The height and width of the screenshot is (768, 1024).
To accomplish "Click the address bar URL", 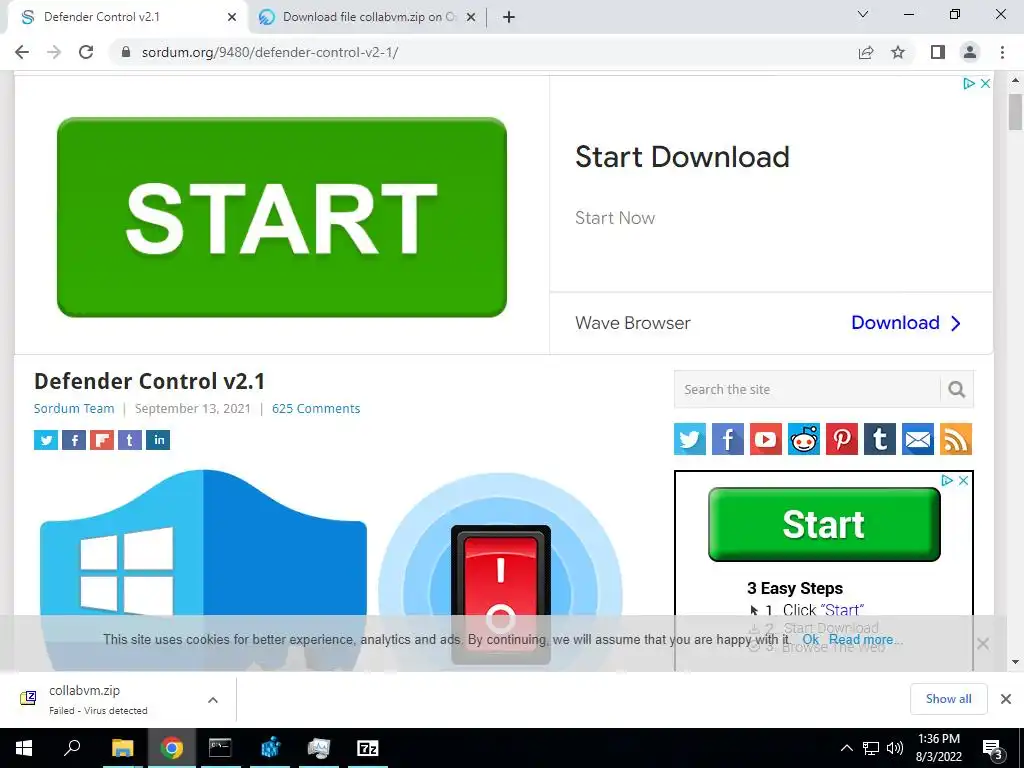I will click(x=270, y=52).
